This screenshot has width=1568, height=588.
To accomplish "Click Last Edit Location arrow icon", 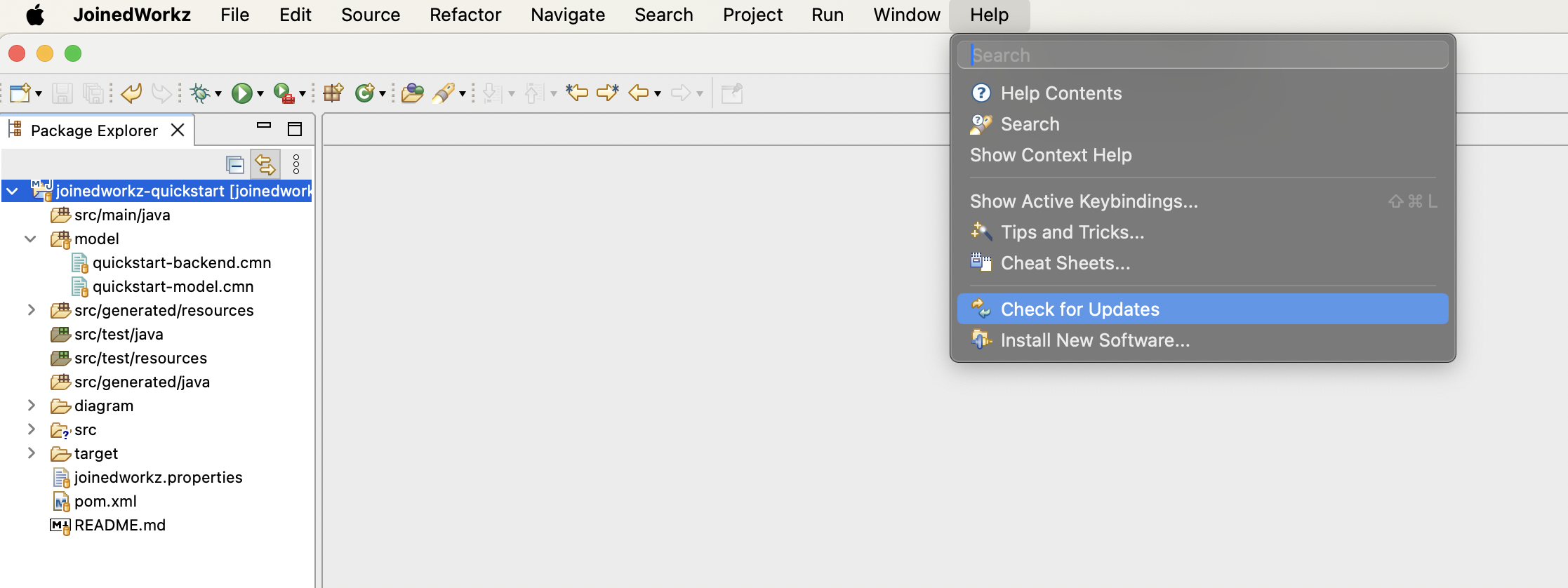I will [576, 93].
